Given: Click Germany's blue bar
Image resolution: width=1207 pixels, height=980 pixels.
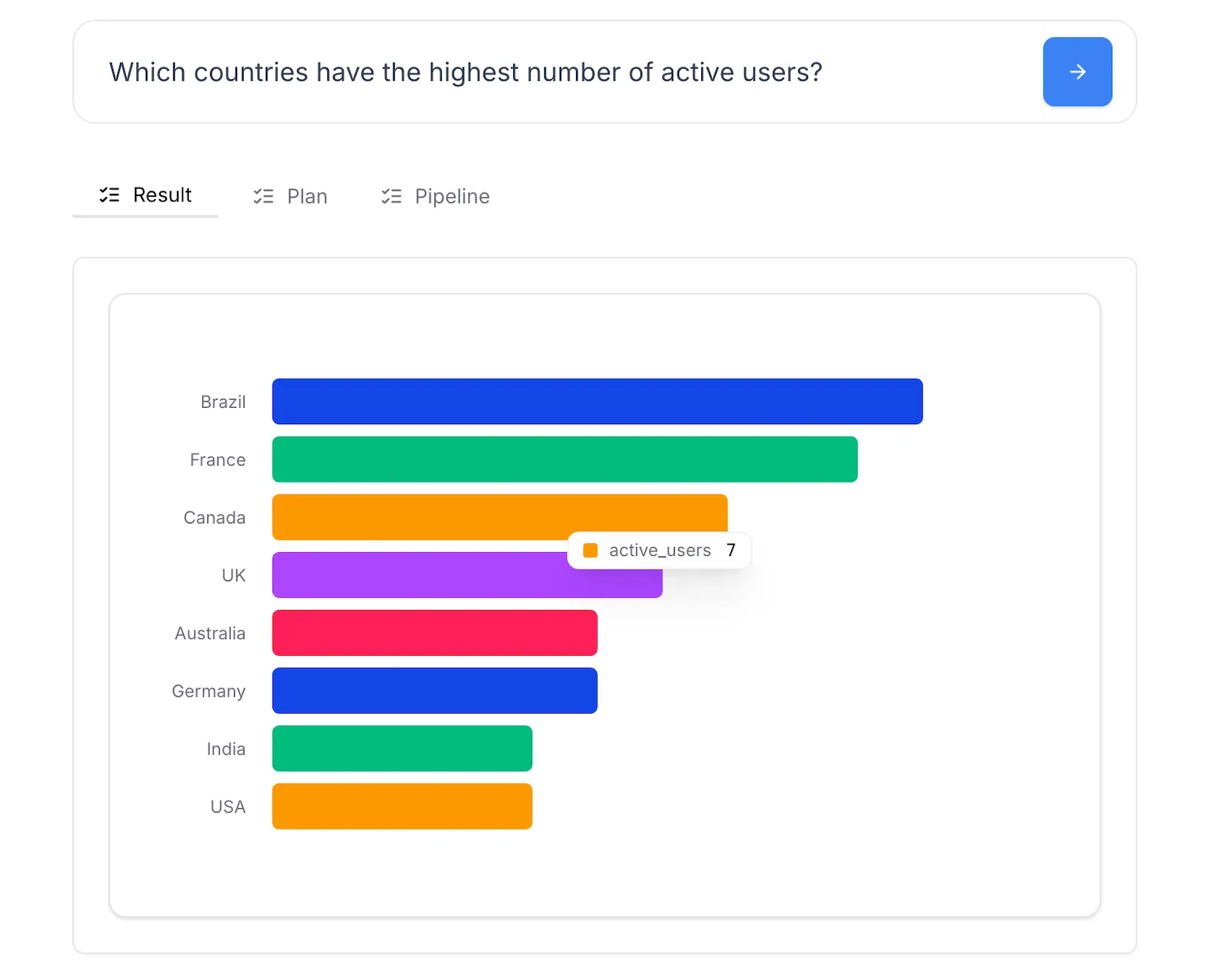Looking at the screenshot, I should click(434, 691).
